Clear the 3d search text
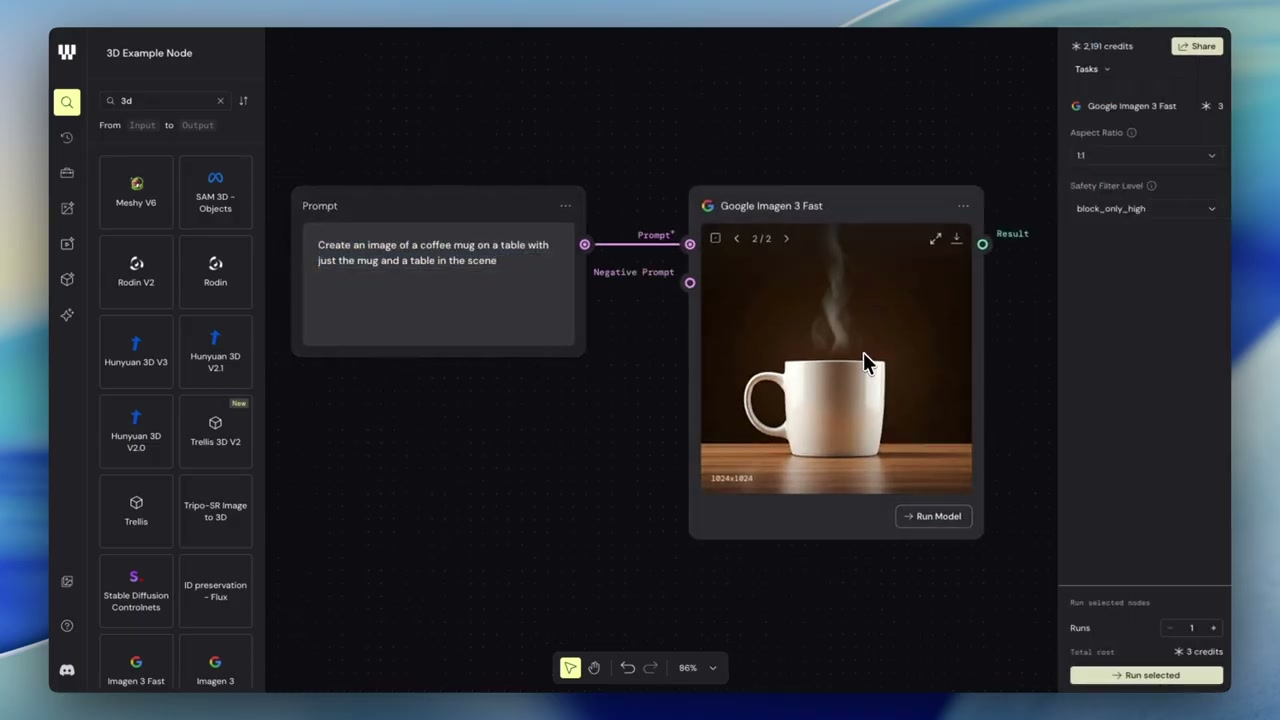This screenshot has width=1280, height=720. tap(220, 101)
